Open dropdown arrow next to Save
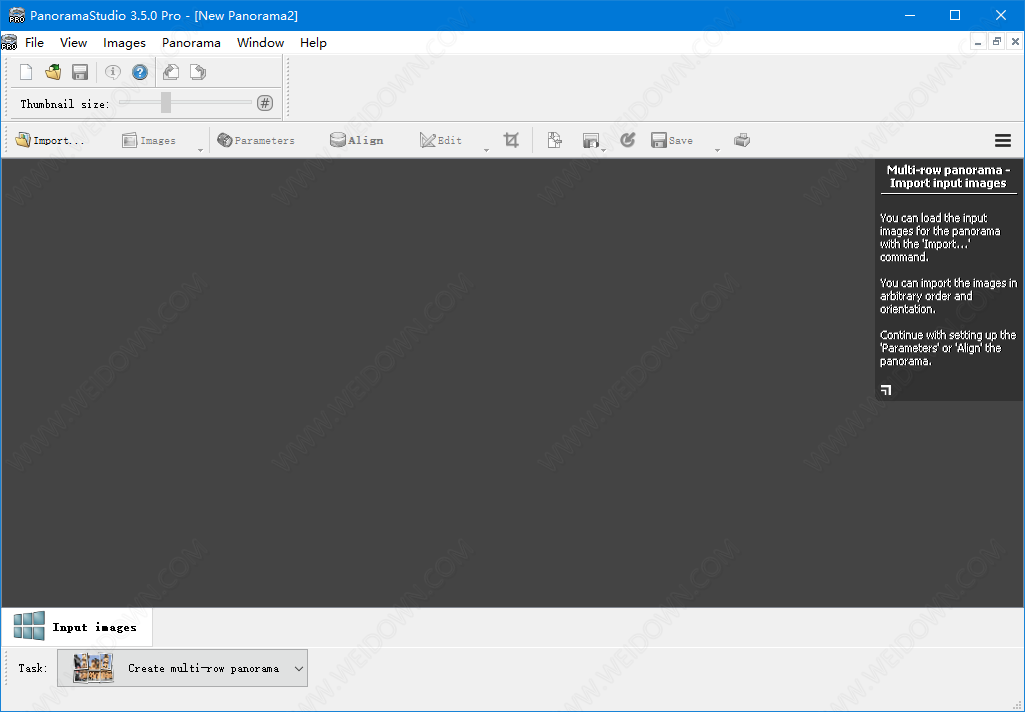The height and width of the screenshot is (712, 1025). [x=717, y=150]
